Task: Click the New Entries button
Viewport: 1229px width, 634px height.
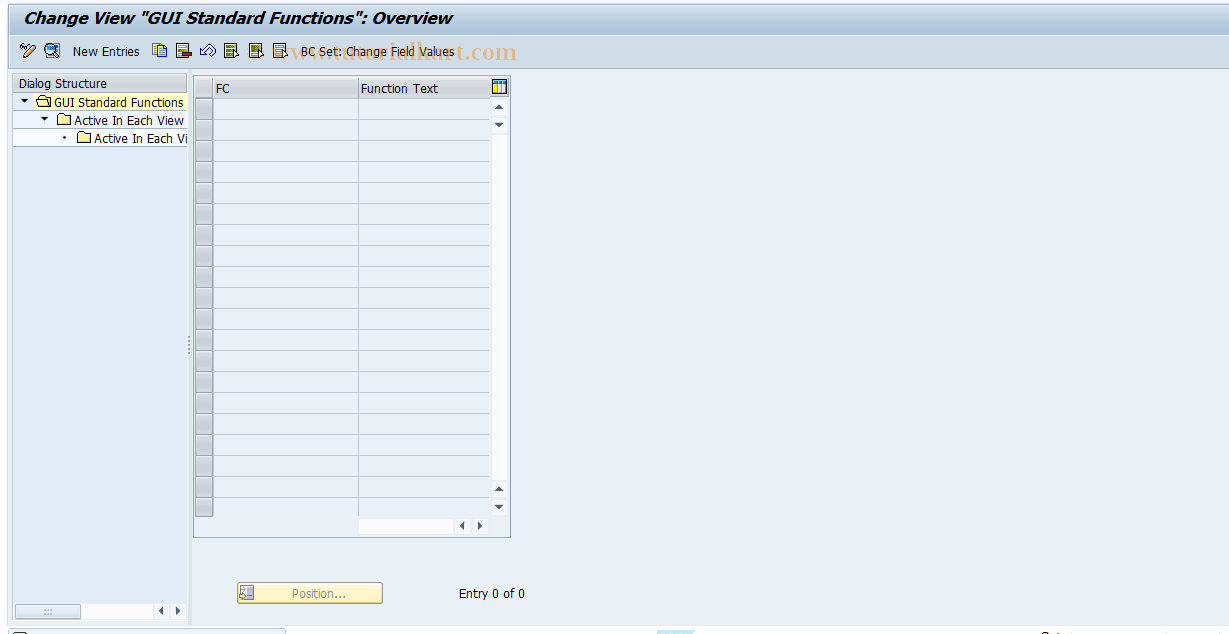Action: click(106, 51)
